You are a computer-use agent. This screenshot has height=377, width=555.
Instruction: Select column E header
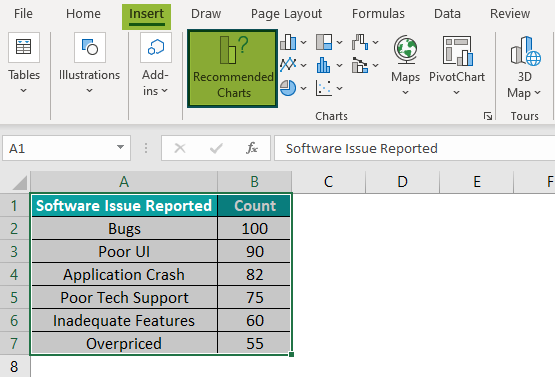point(476,182)
